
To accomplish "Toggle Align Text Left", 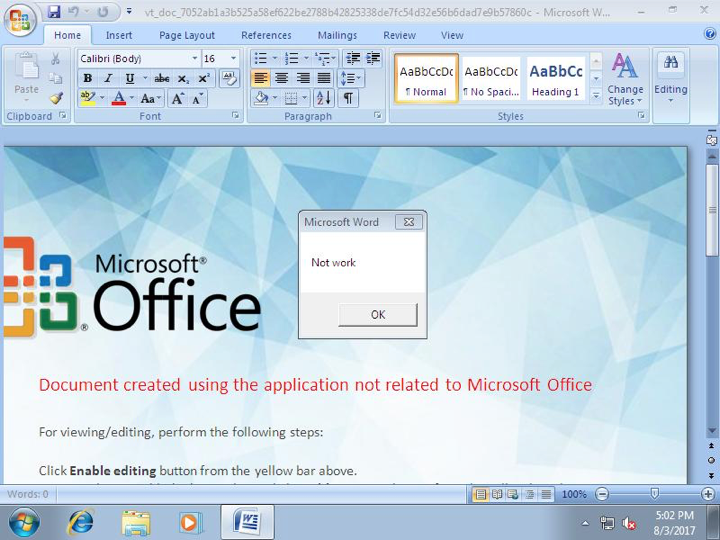I will pyautogui.click(x=260, y=79).
